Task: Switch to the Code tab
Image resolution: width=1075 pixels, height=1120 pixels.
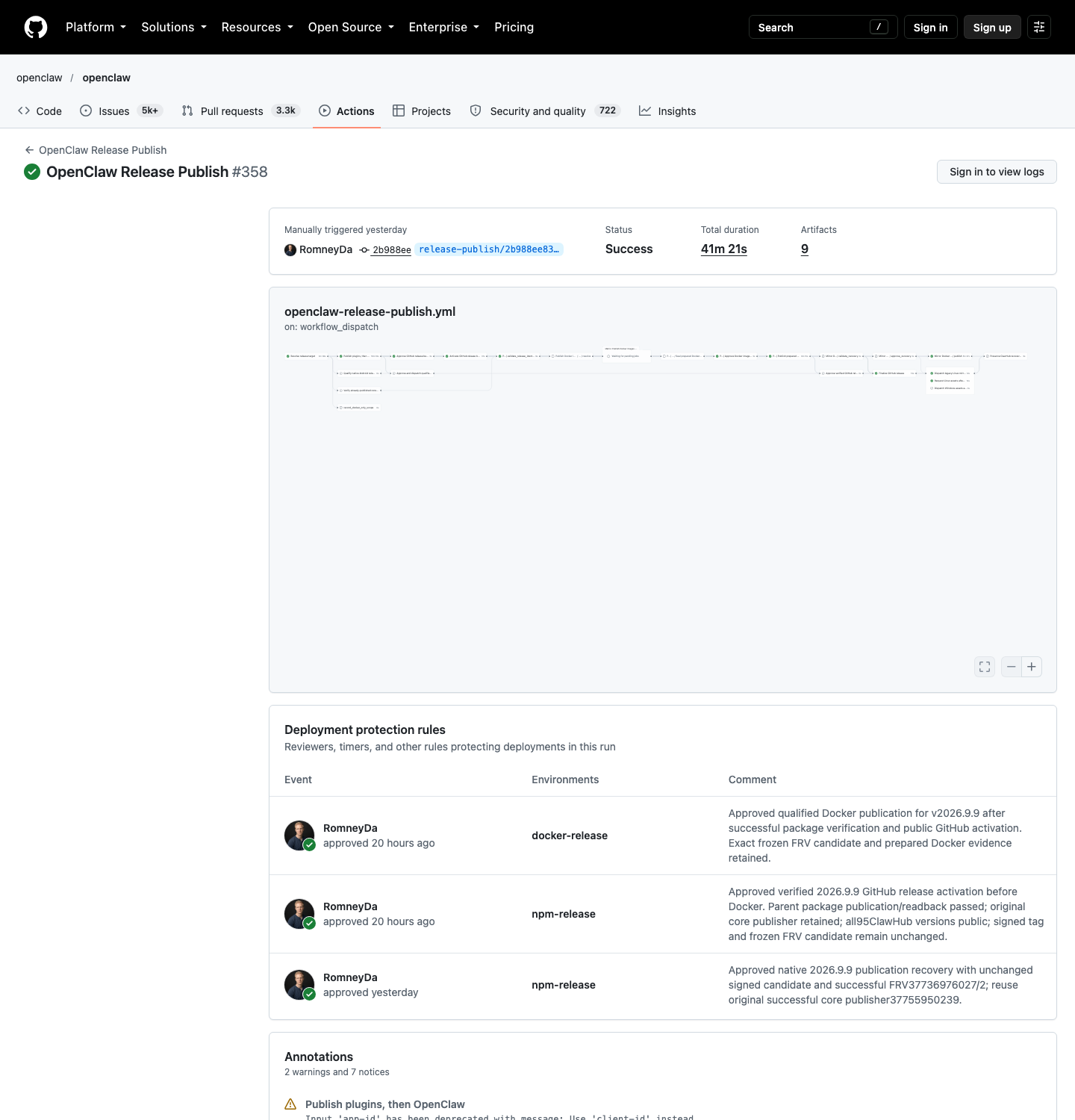Action: pyautogui.click(x=40, y=111)
